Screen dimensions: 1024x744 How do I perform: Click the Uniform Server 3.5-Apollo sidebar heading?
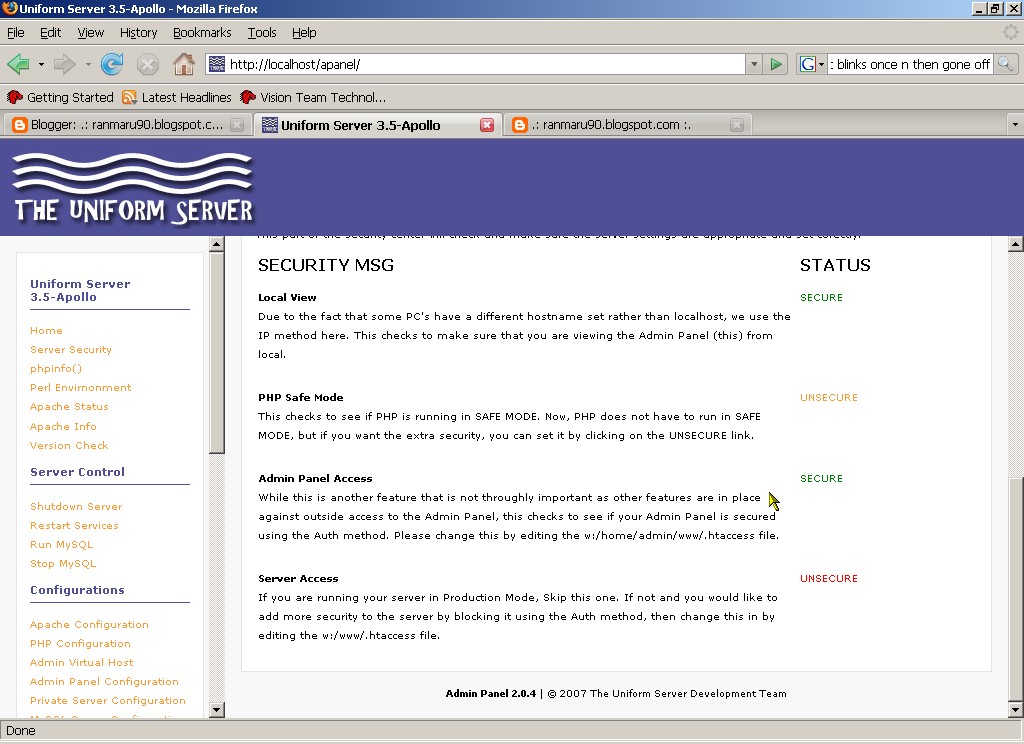80,290
